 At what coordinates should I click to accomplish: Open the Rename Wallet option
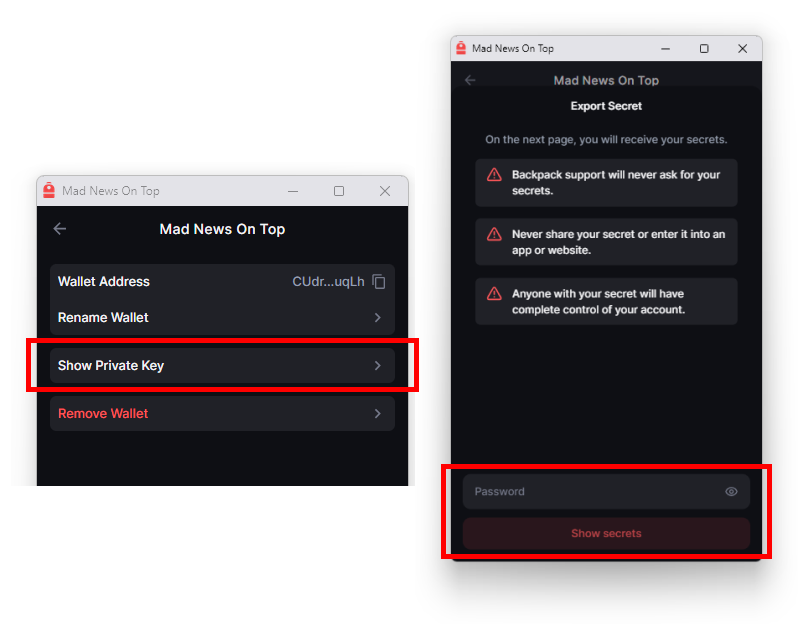(222, 318)
